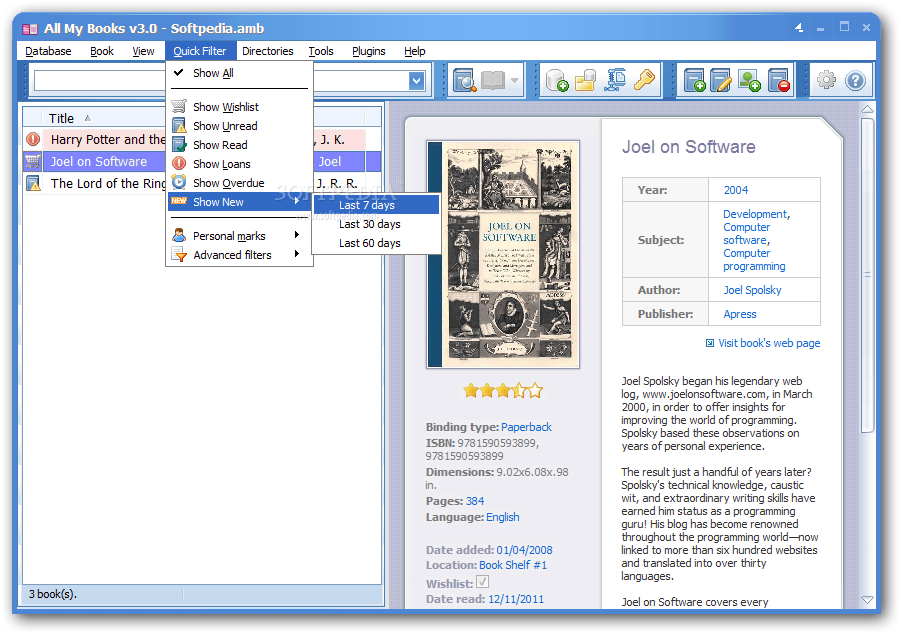Viewport: 901px width, 634px height.
Task: Open the Book menu
Action: (x=102, y=51)
